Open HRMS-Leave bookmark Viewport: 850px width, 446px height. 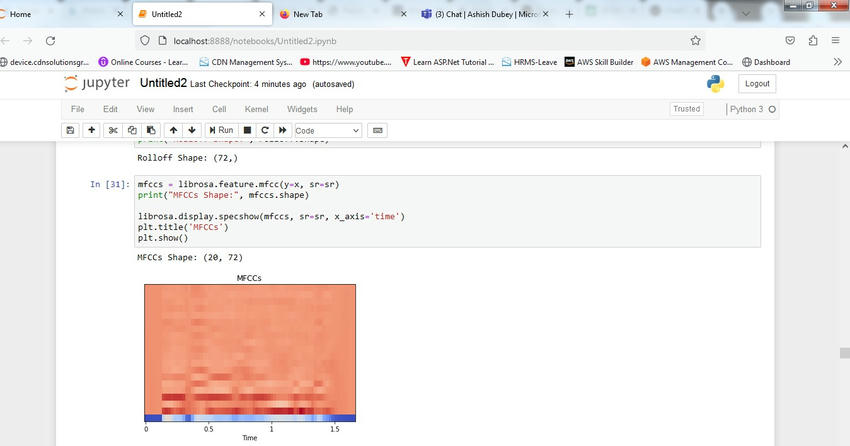[x=529, y=62]
